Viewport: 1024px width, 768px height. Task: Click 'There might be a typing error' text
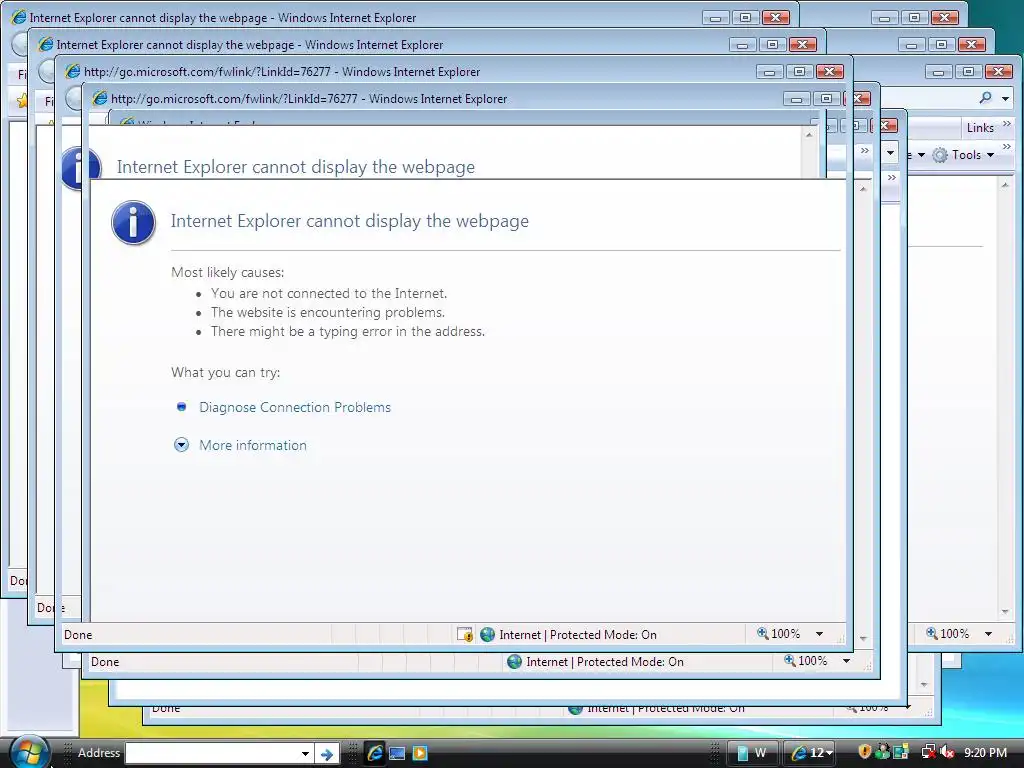(347, 332)
